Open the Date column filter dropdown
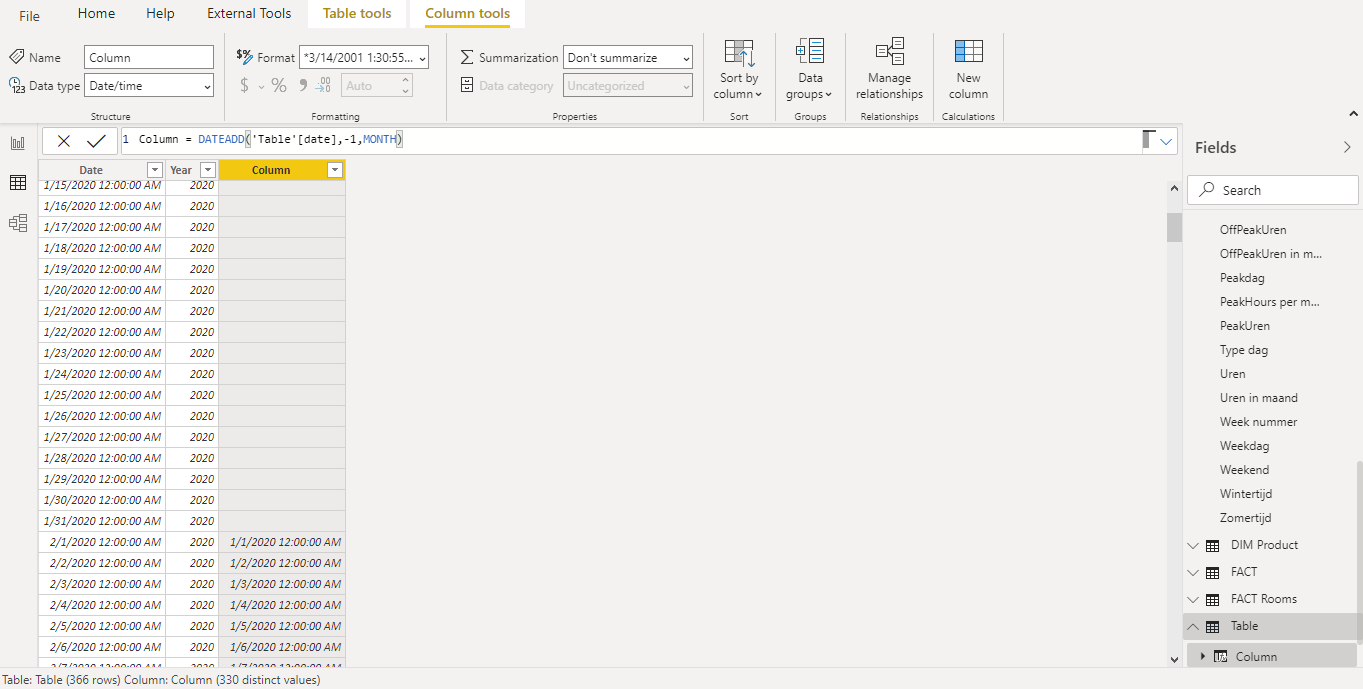Image resolution: width=1363 pixels, height=689 pixels. click(x=155, y=170)
